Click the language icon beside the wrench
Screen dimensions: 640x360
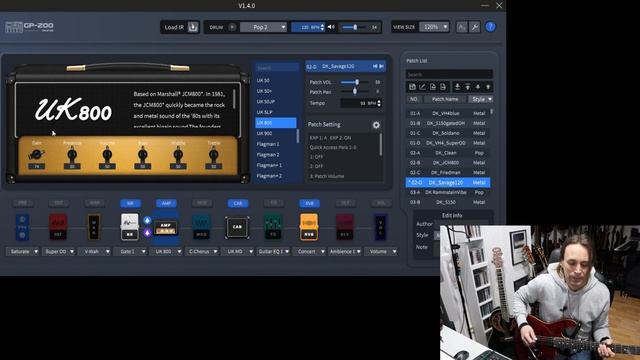coord(462,27)
